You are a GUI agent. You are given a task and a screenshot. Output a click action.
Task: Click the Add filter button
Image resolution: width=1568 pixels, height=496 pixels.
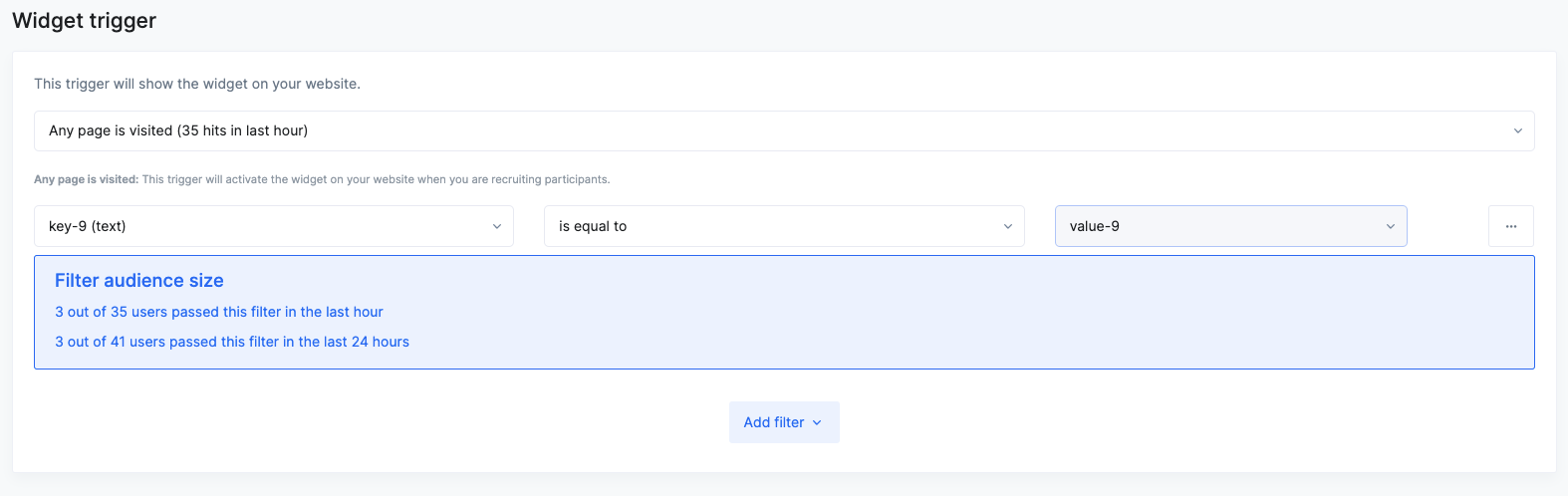784,422
